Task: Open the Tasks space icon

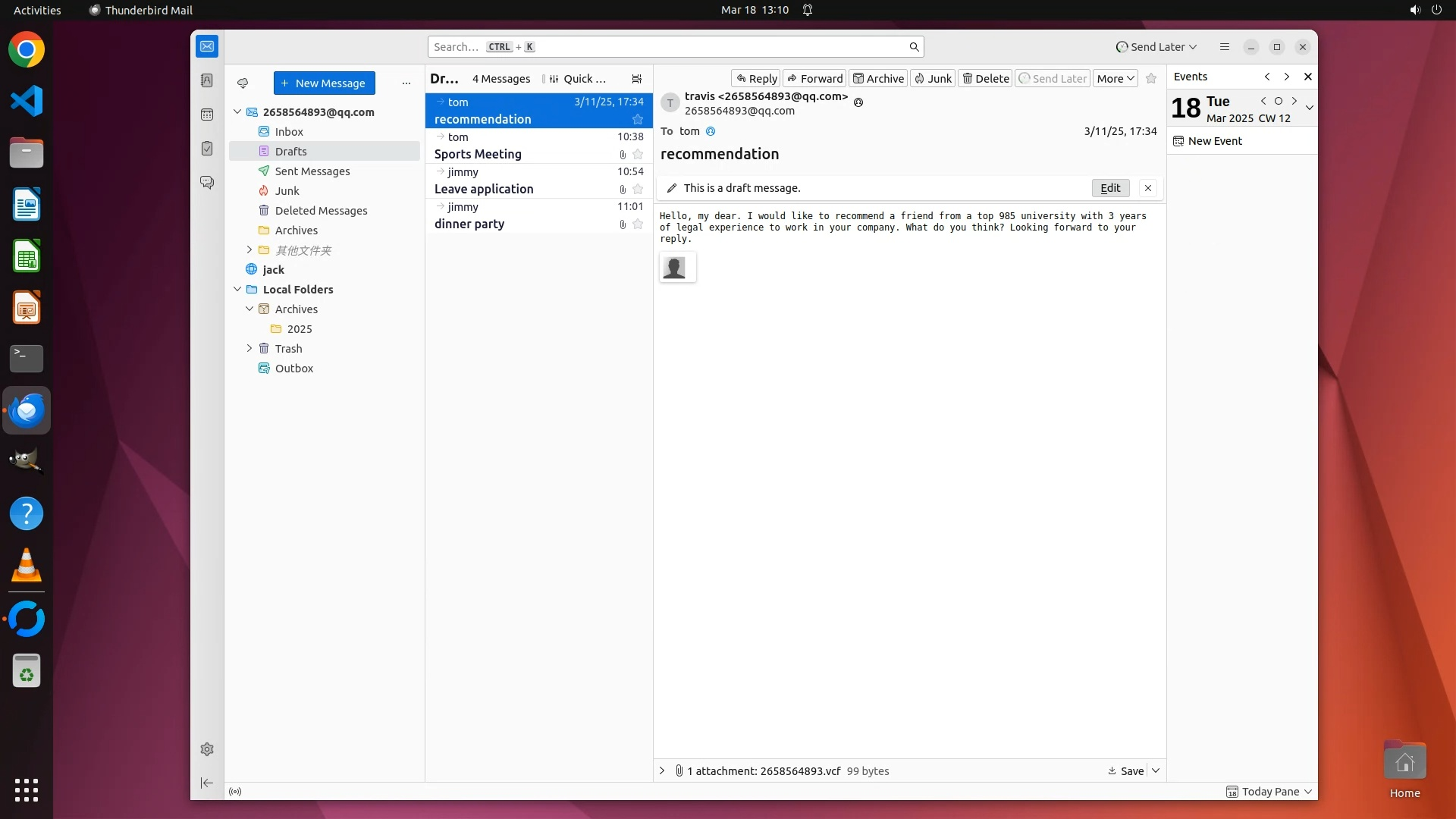Action: (x=207, y=149)
